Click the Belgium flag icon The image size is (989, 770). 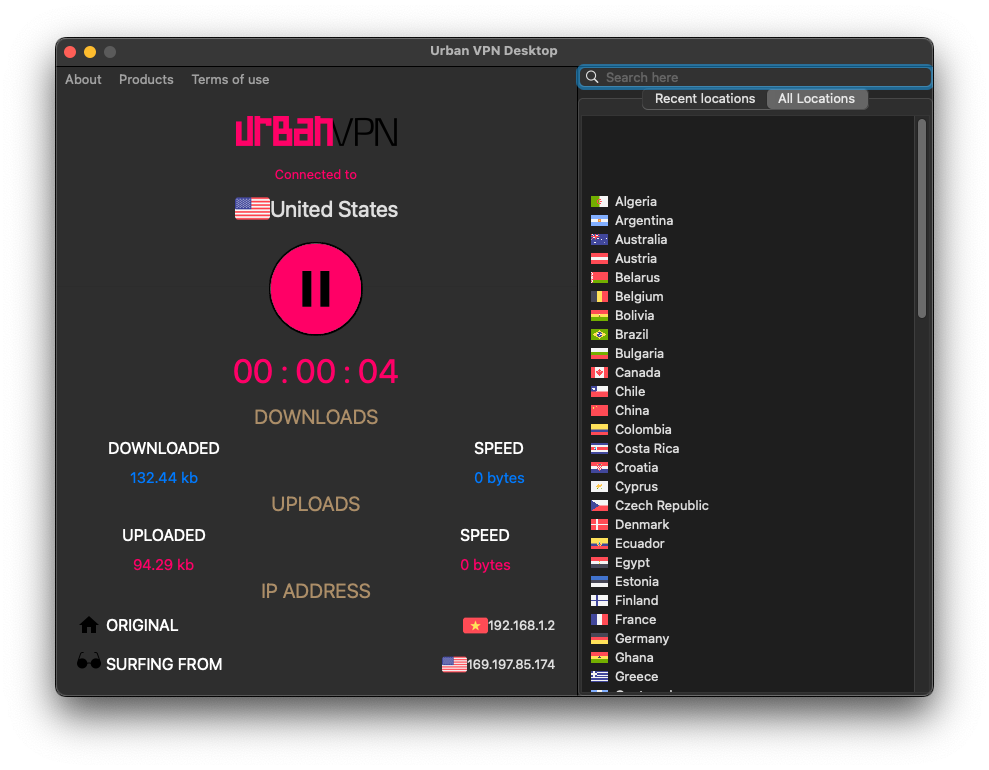(x=599, y=296)
